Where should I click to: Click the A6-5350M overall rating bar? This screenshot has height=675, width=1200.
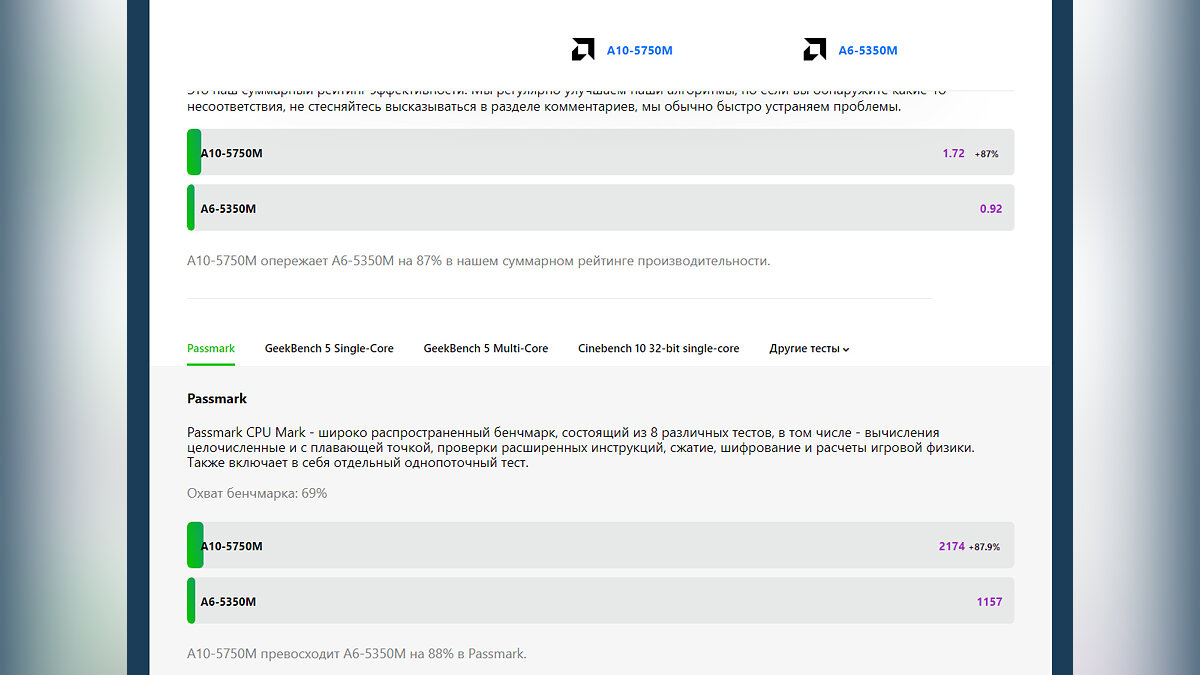pos(600,208)
